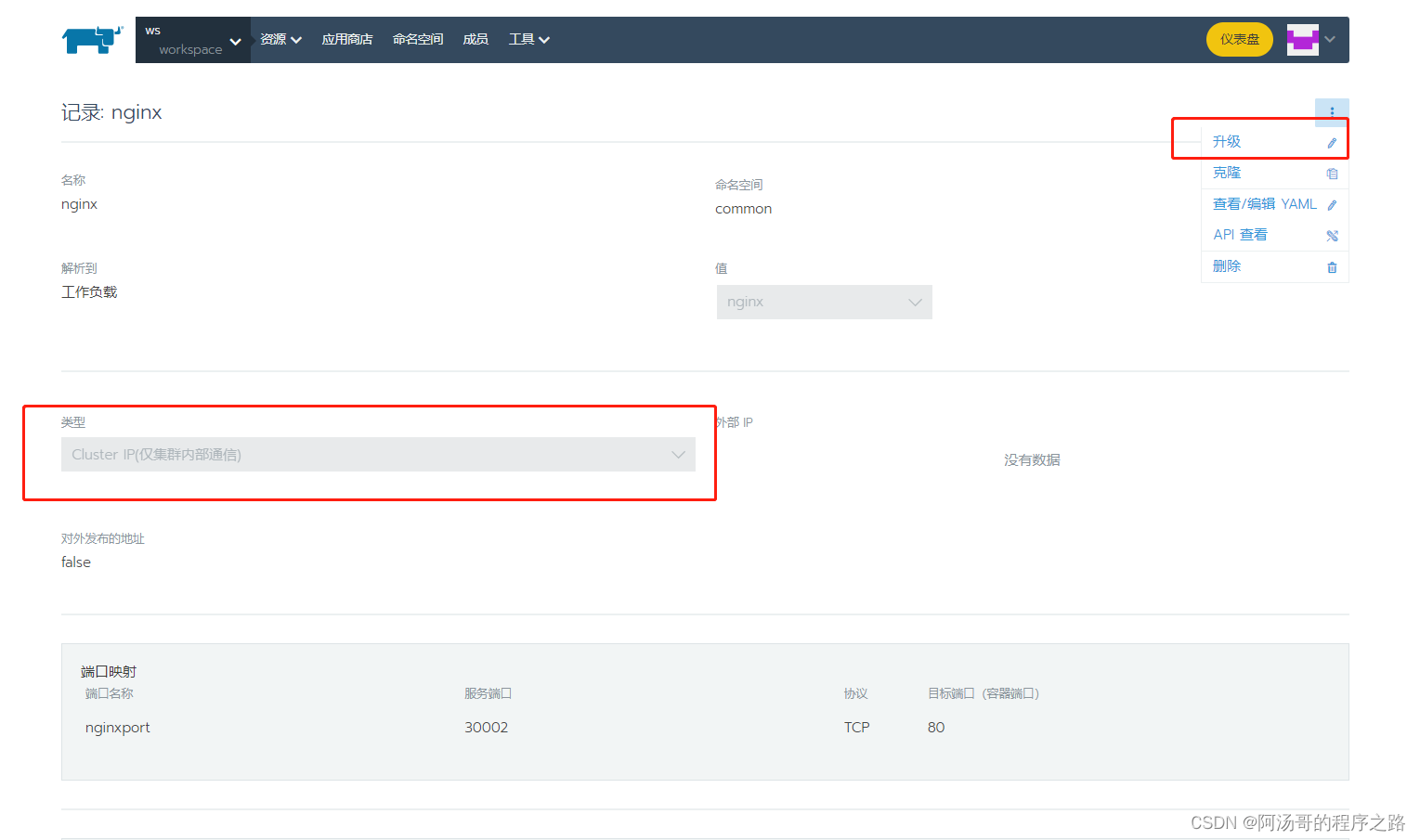Viewport: 1420px width, 840px height.
Task: Click the user avatar image
Action: tap(1303, 39)
